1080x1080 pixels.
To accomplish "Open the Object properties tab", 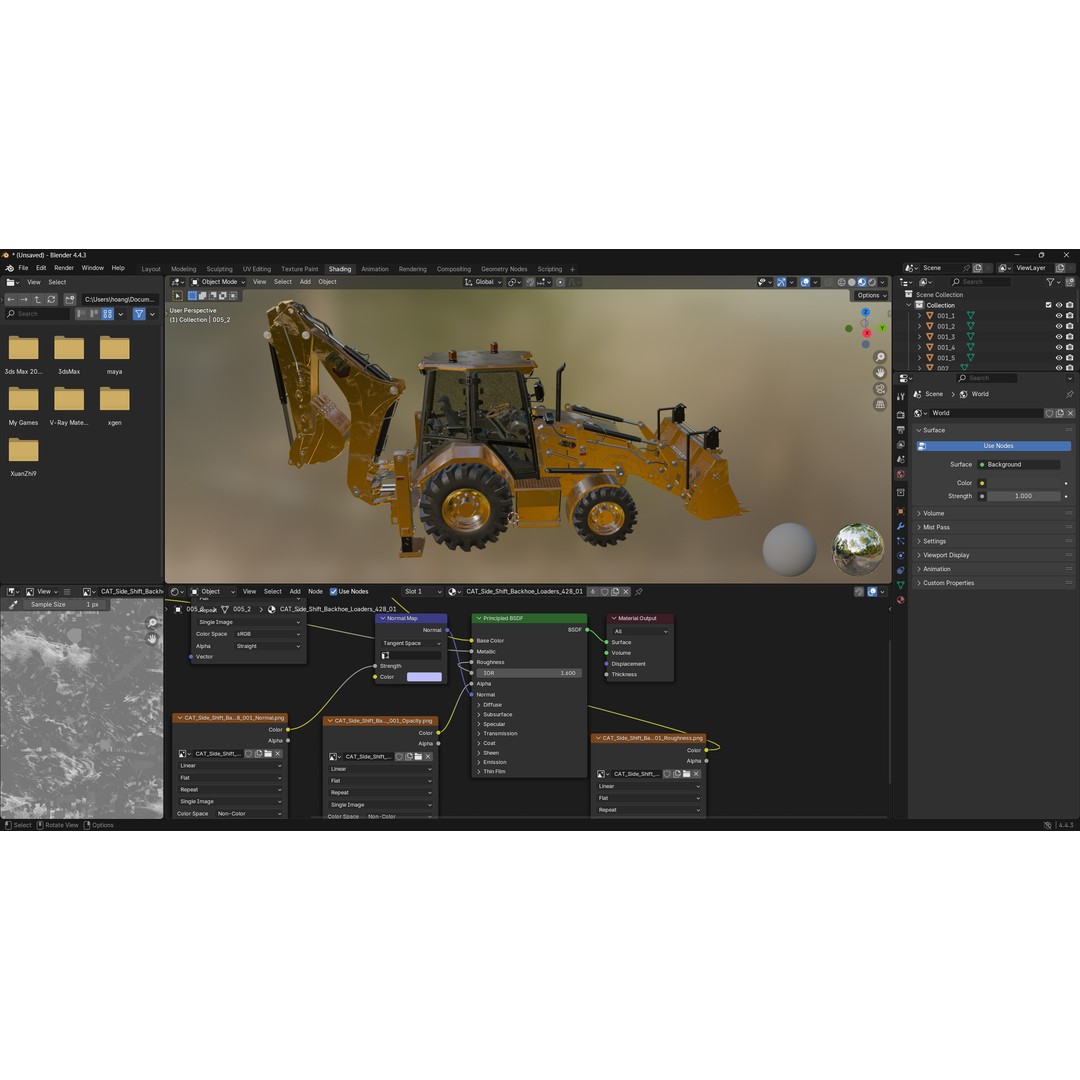I will point(900,511).
